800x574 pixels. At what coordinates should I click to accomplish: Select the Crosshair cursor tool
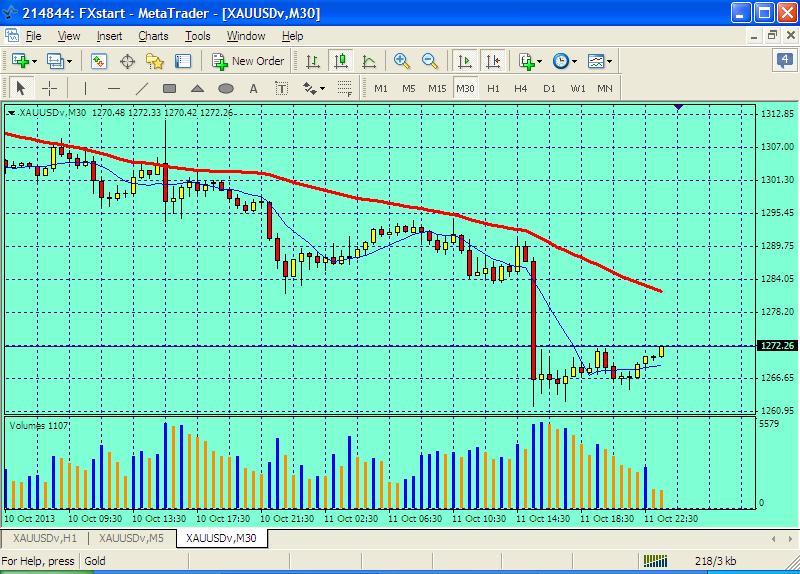pyautogui.click(x=49, y=88)
